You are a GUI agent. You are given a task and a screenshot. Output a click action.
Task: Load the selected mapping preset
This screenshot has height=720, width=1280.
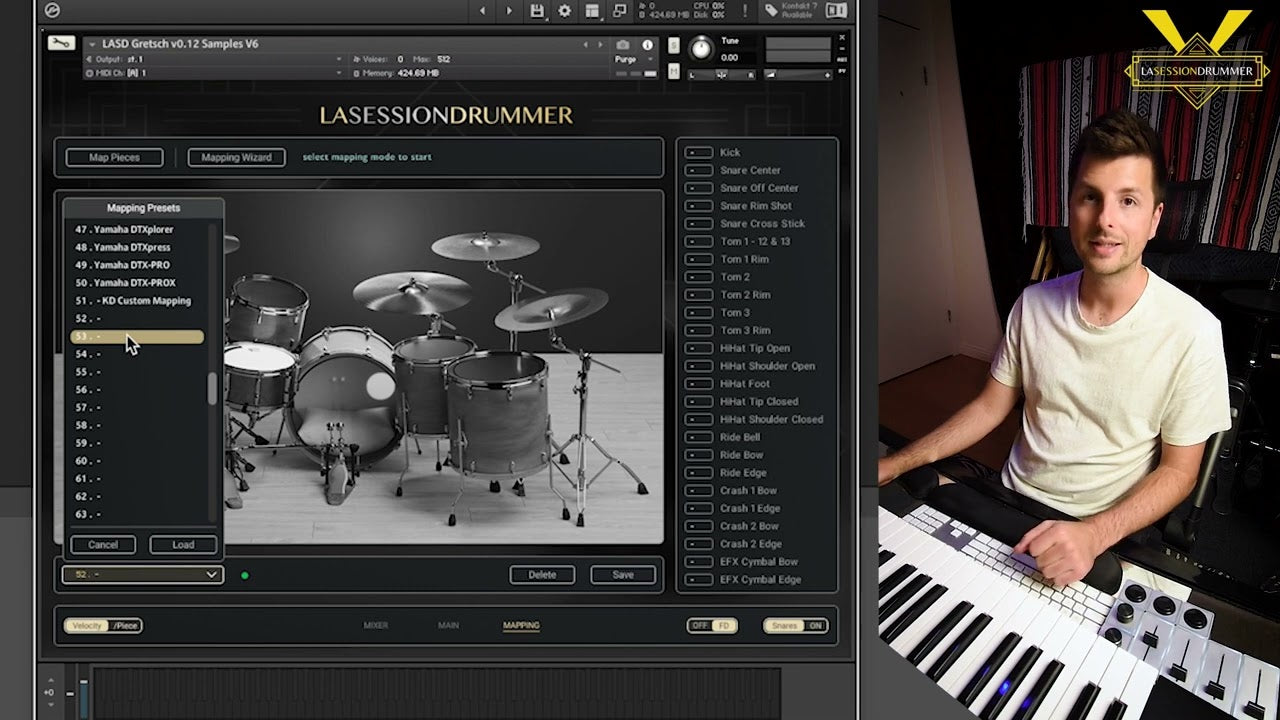[183, 545]
